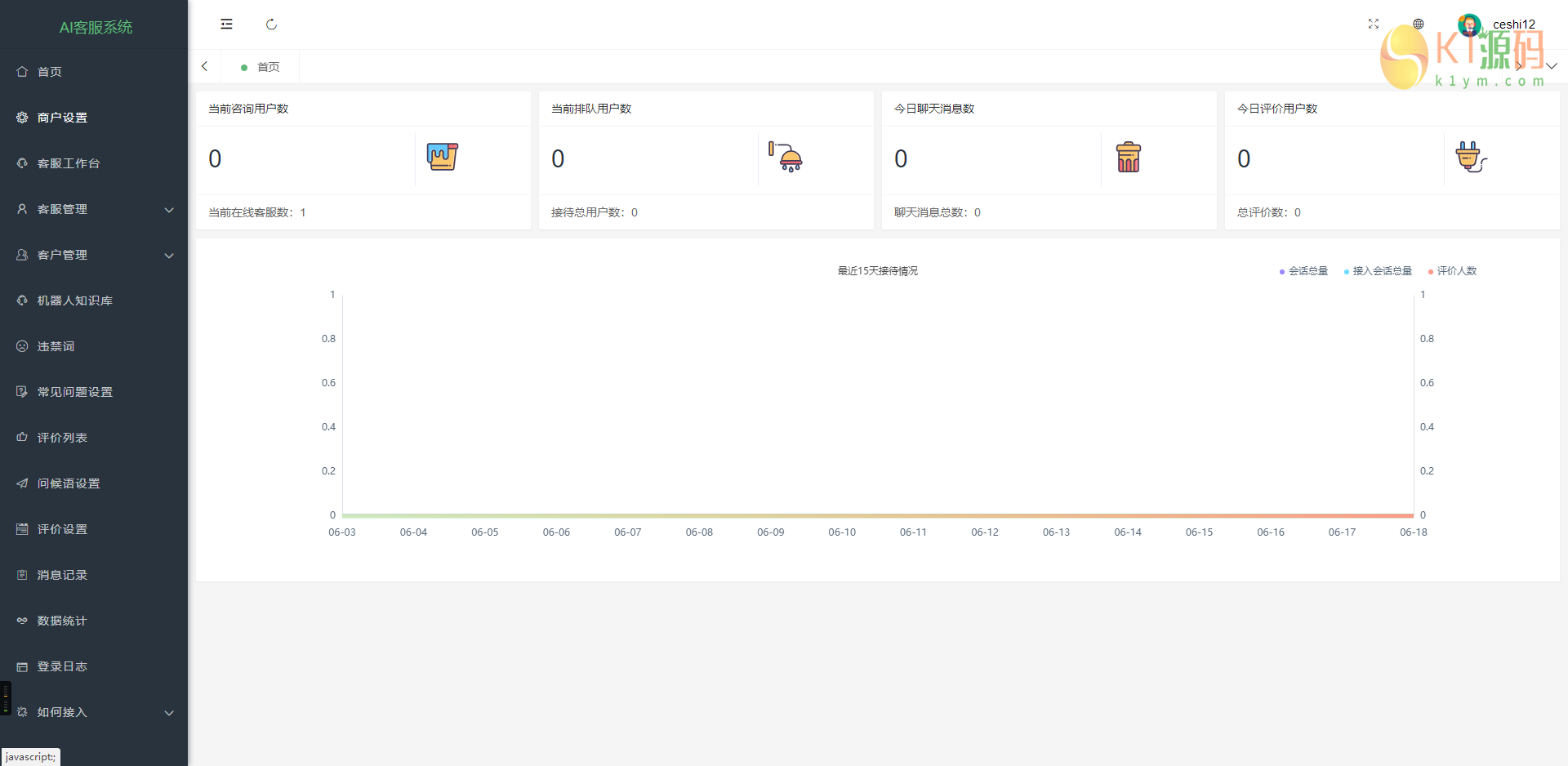Click the paper plane icon for 问候语设置
Image resolution: width=1568 pixels, height=766 pixels.
(22, 483)
